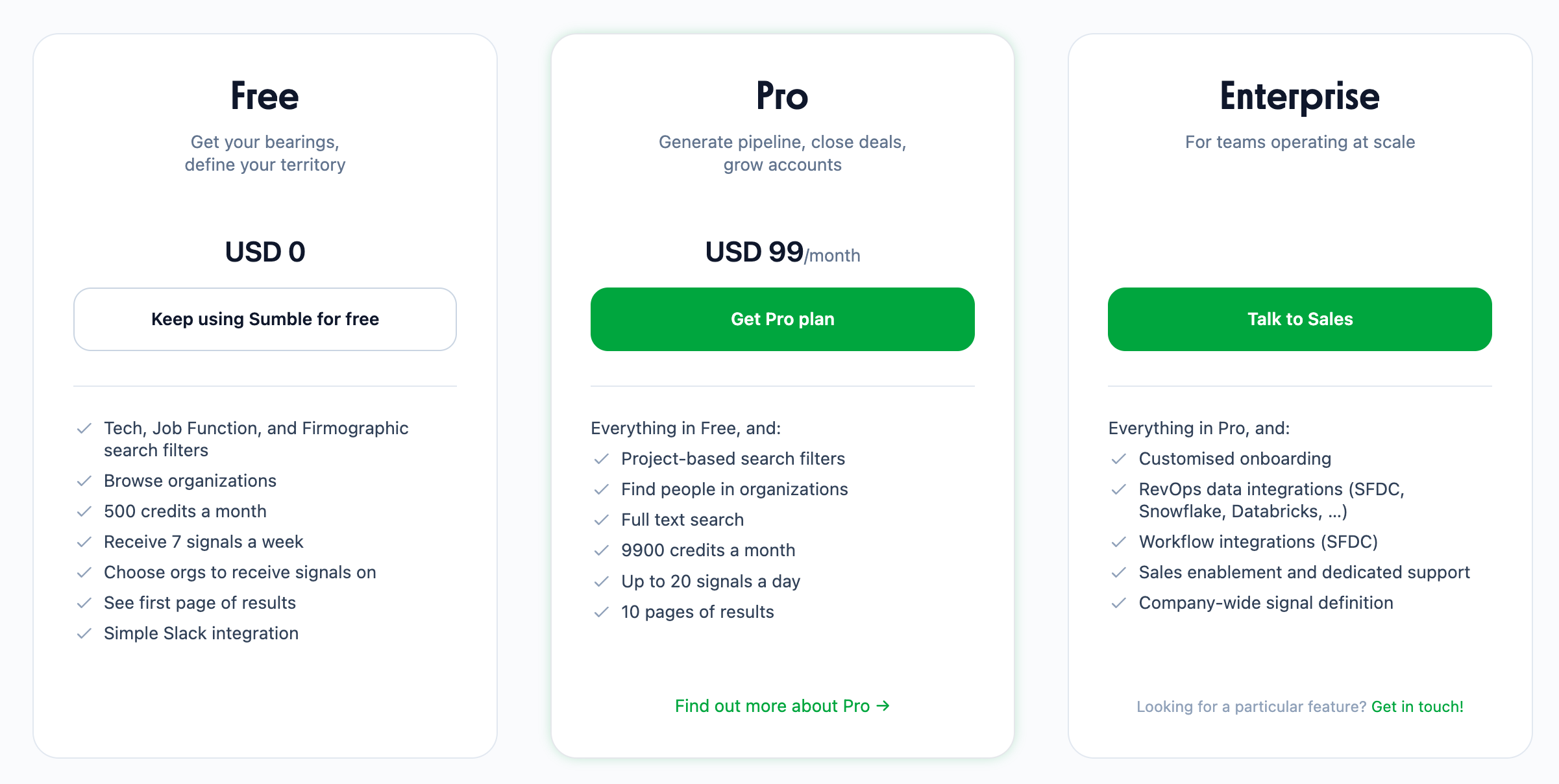Click the checkmark beside "Full text search"
The width and height of the screenshot is (1559, 784).
602,520
